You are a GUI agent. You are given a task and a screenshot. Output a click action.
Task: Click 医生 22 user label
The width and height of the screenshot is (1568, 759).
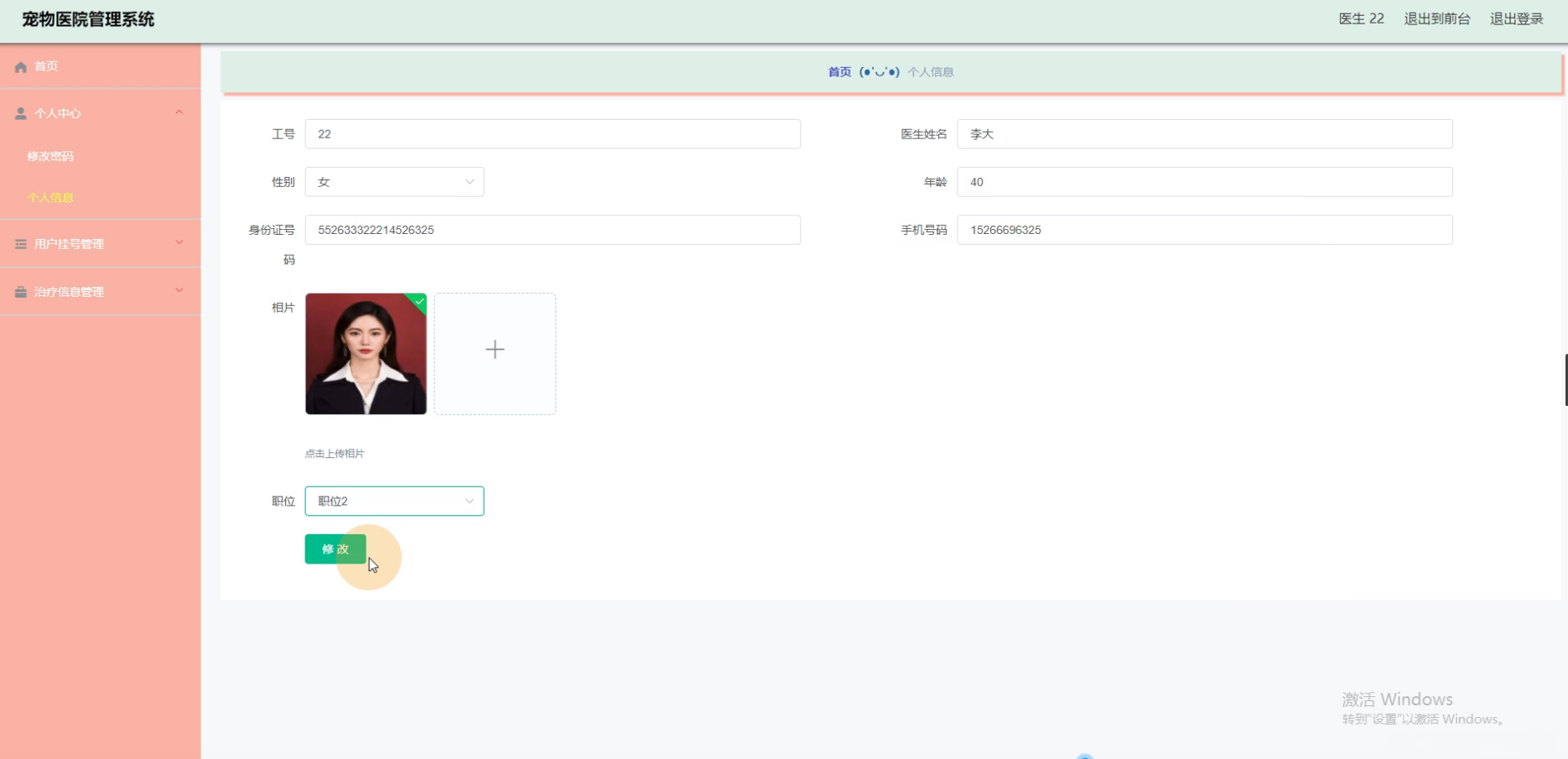coord(1361,18)
